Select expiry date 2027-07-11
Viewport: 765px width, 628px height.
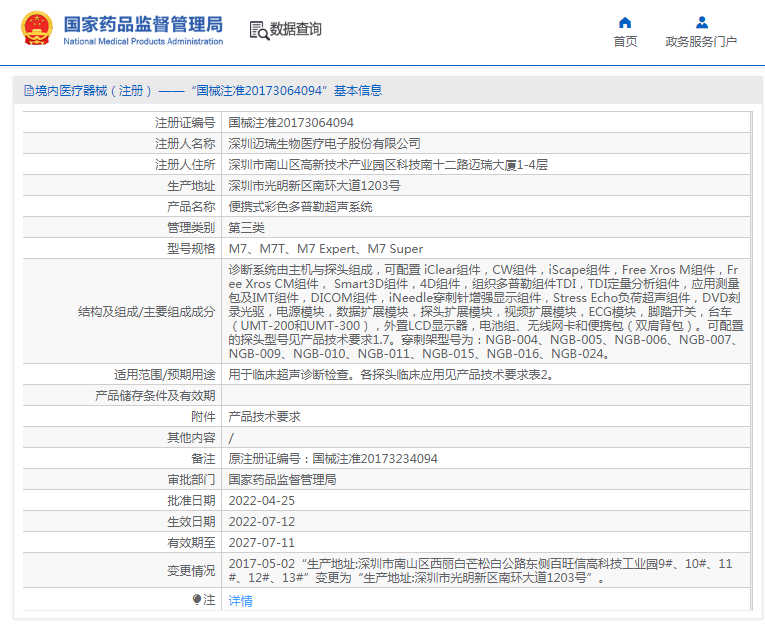(261, 542)
